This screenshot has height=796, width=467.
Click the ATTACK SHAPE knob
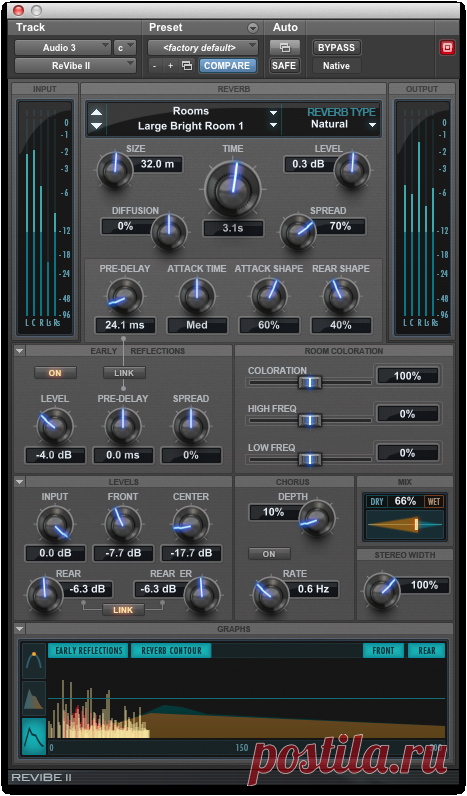[x=269, y=296]
